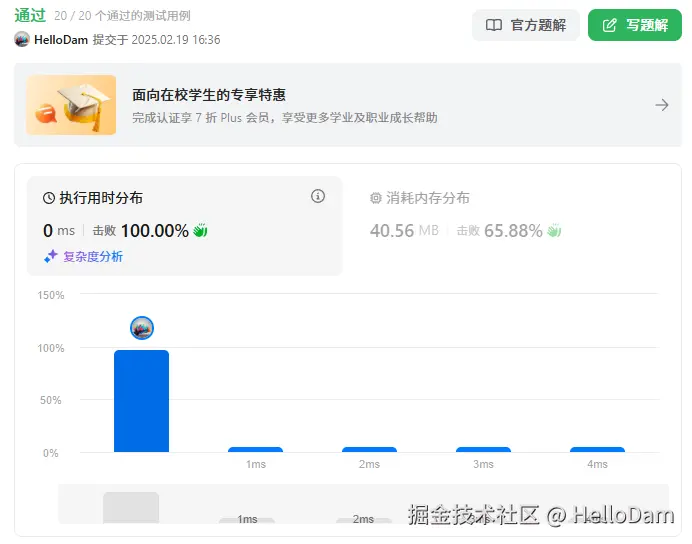Click the range selector's gray 0ms bar
This screenshot has width=692, height=544.
[x=131, y=508]
